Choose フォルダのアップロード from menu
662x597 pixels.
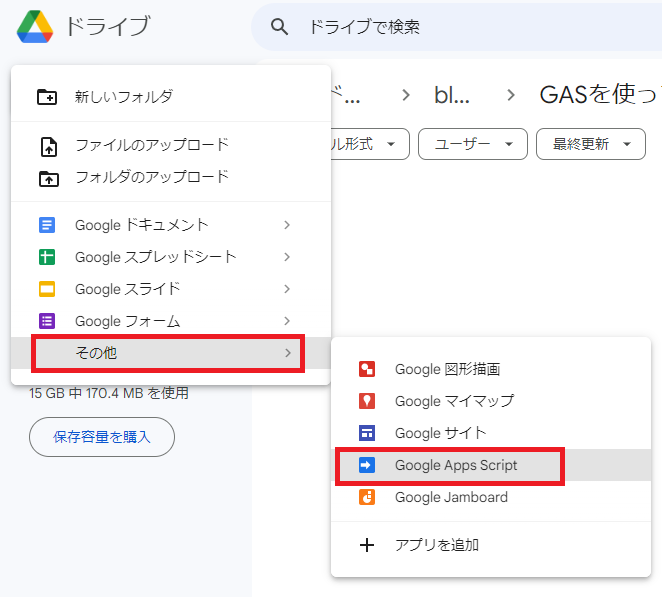pos(171,177)
